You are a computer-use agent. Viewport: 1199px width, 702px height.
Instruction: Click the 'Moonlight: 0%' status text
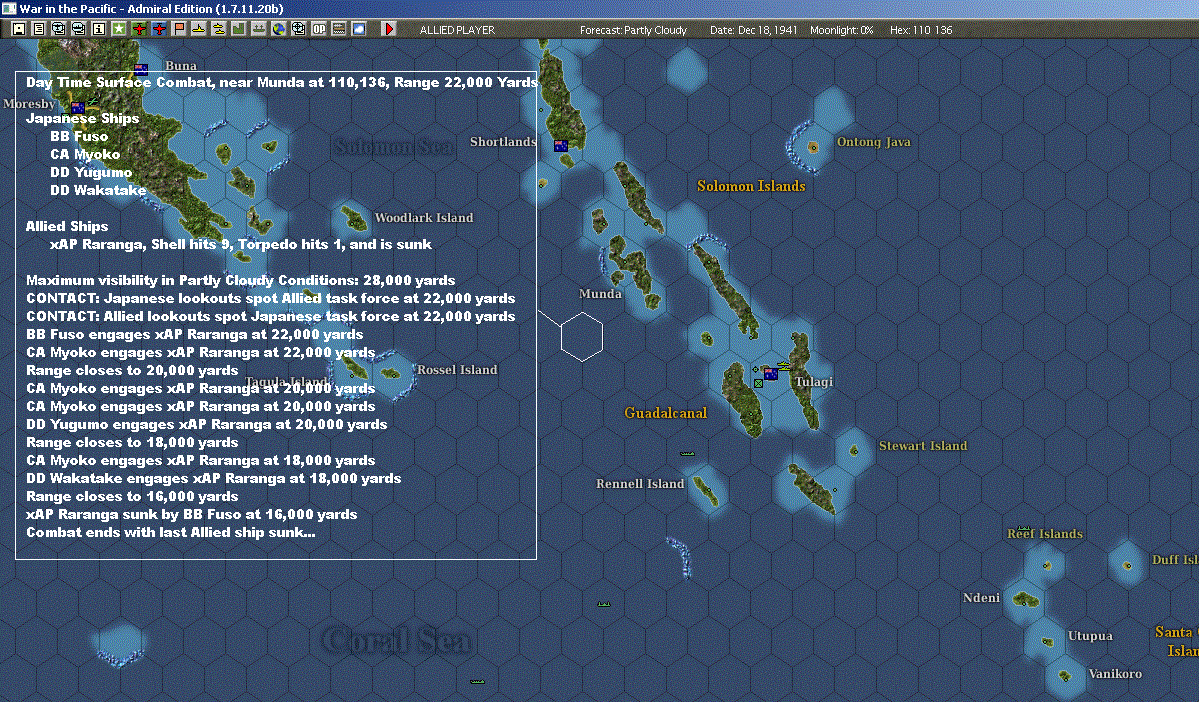(841, 30)
